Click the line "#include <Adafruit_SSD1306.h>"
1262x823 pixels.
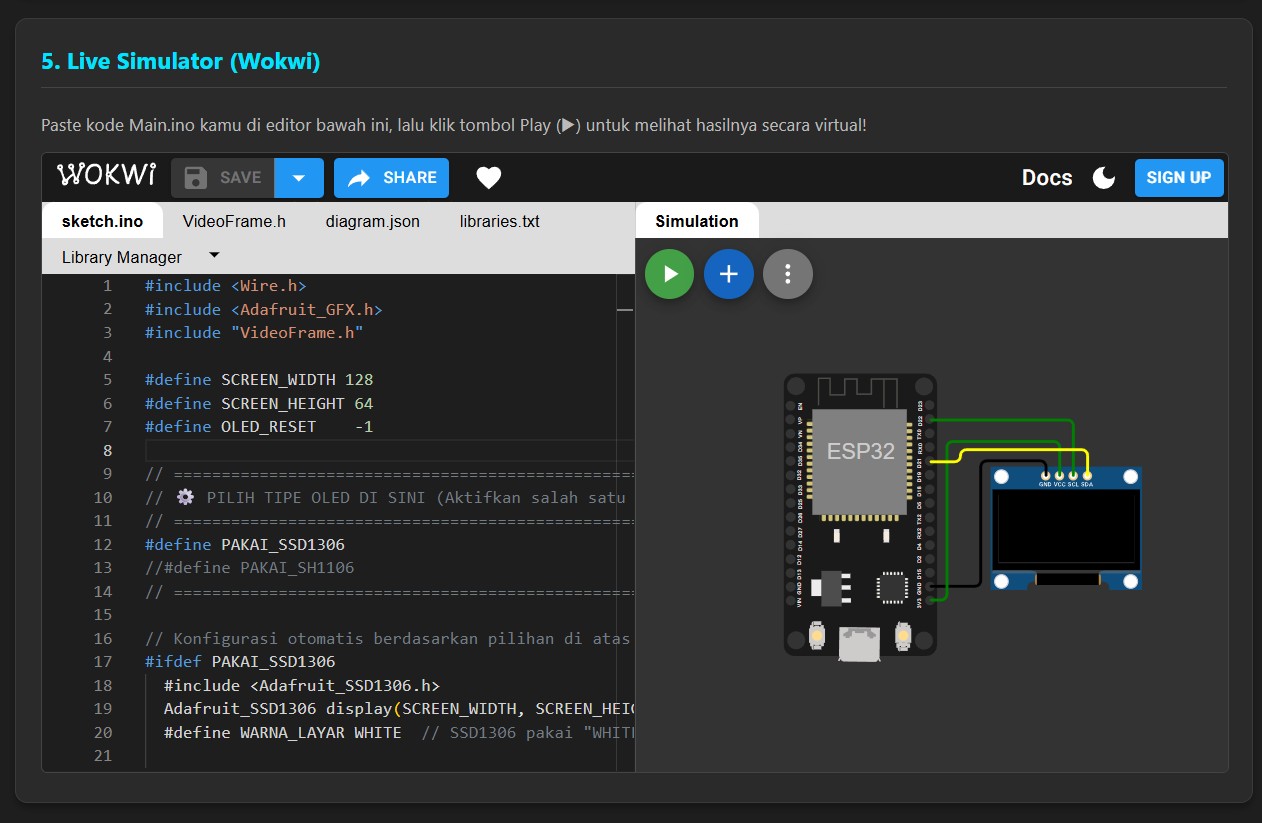[x=302, y=685]
